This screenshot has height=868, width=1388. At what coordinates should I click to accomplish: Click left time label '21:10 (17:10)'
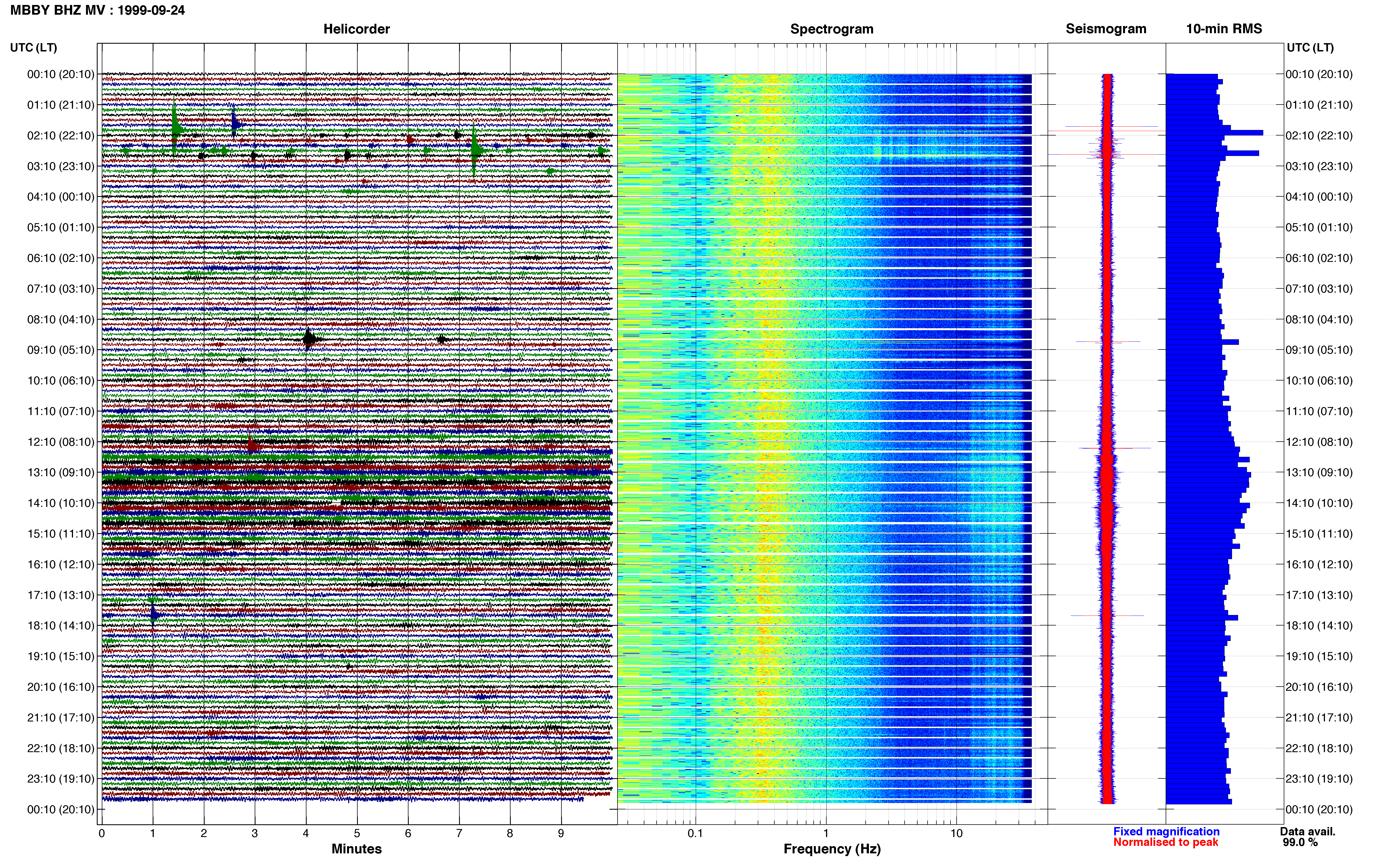(61, 718)
